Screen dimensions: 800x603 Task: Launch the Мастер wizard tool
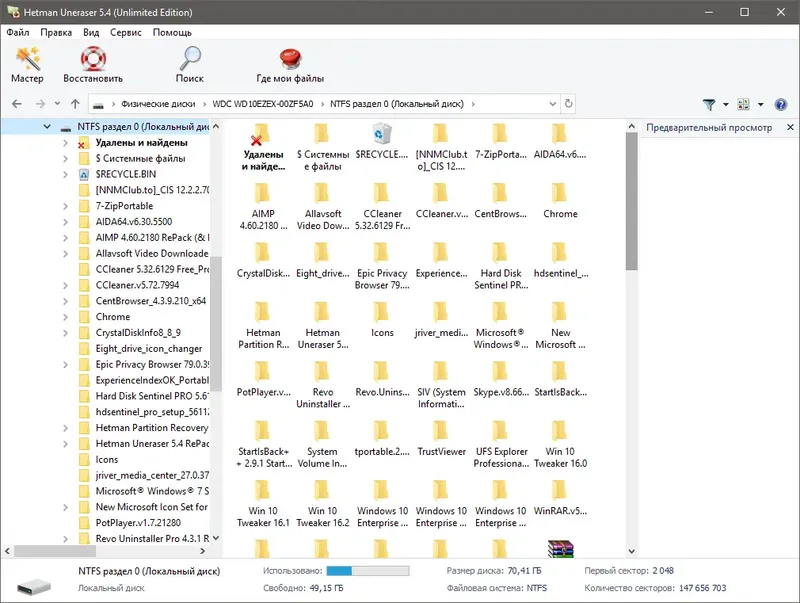coord(28,65)
